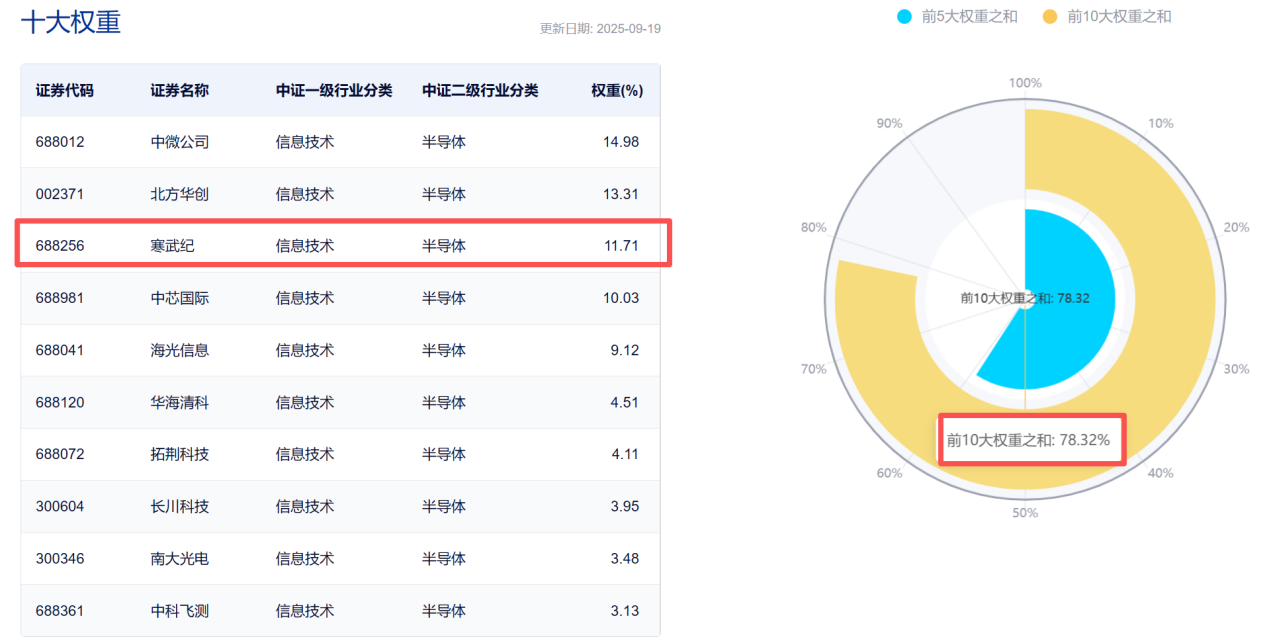Click the 十大权重 section title

pyautogui.click(x=71, y=22)
